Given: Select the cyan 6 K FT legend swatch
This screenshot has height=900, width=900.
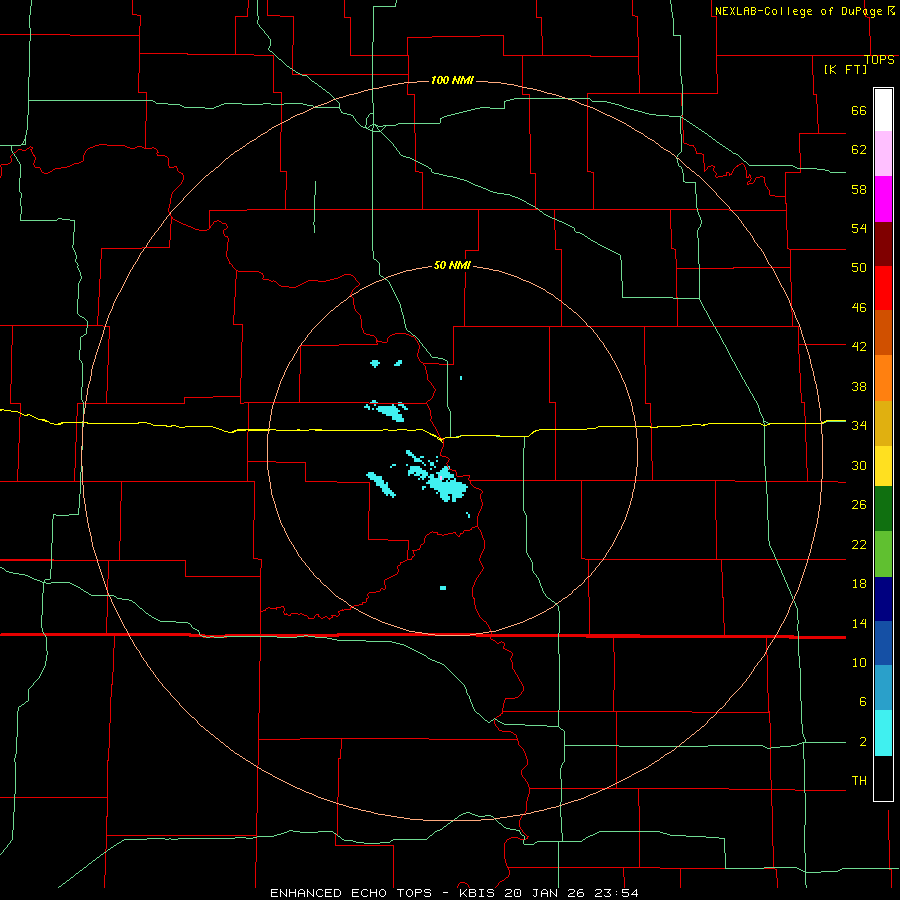Looking at the screenshot, I should pos(883,733).
